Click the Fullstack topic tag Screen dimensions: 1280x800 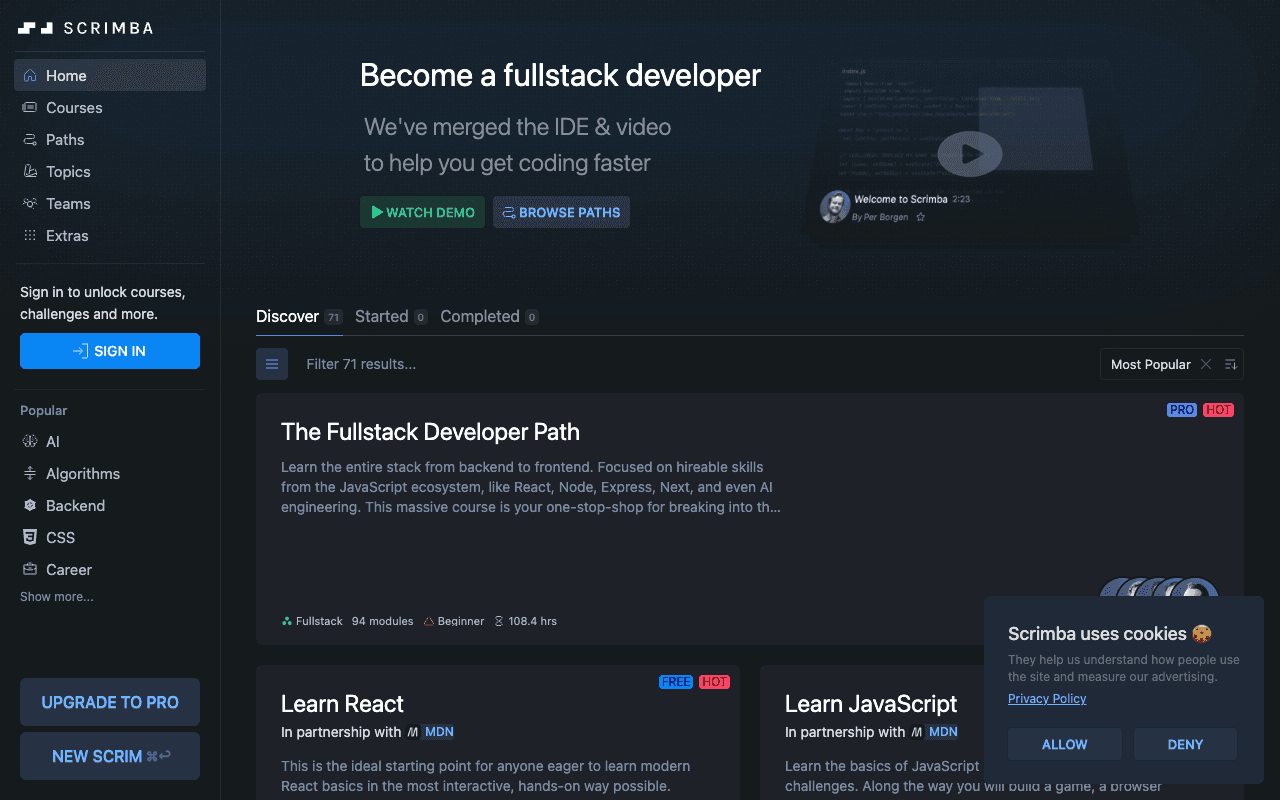(312, 621)
